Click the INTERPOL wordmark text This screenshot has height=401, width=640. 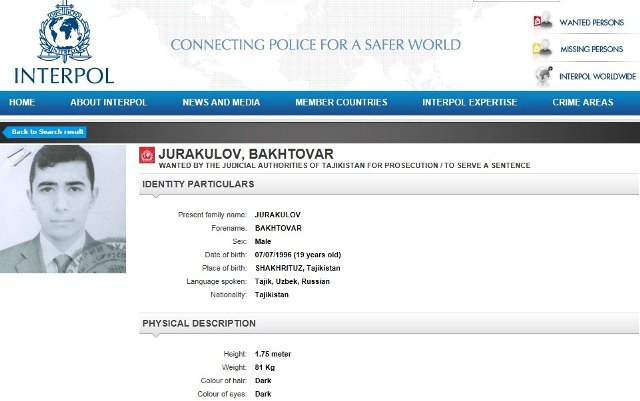click(64, 76)
